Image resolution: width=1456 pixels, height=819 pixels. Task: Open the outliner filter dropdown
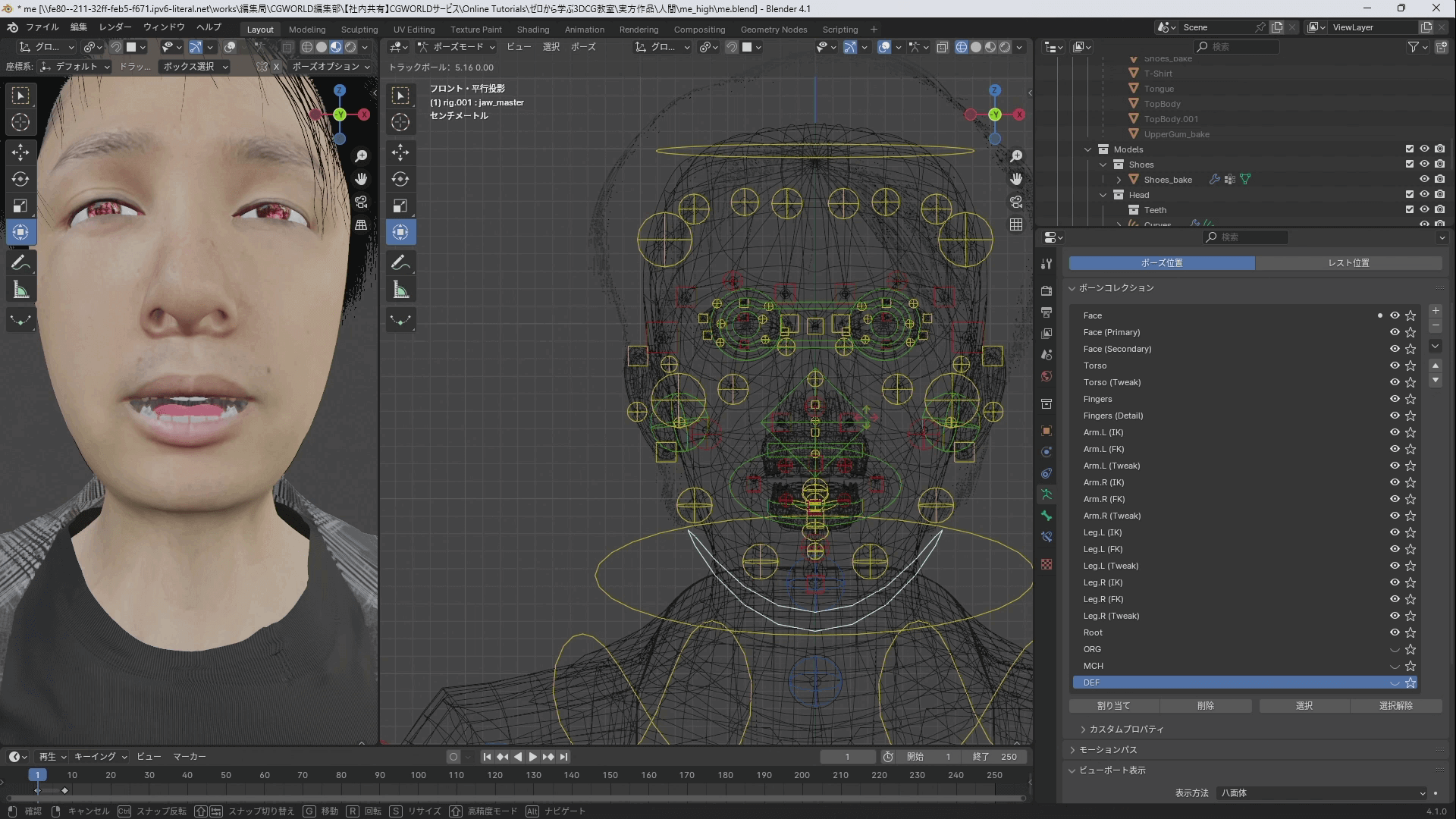tap(1417, 47)
